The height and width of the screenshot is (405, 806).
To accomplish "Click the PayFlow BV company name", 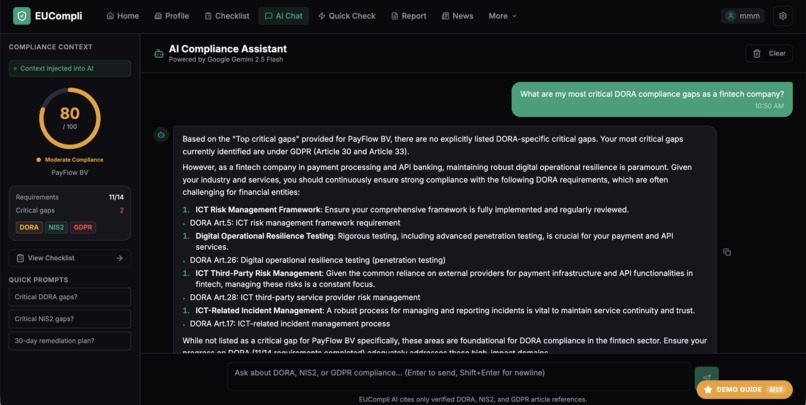I will (69, 173).
